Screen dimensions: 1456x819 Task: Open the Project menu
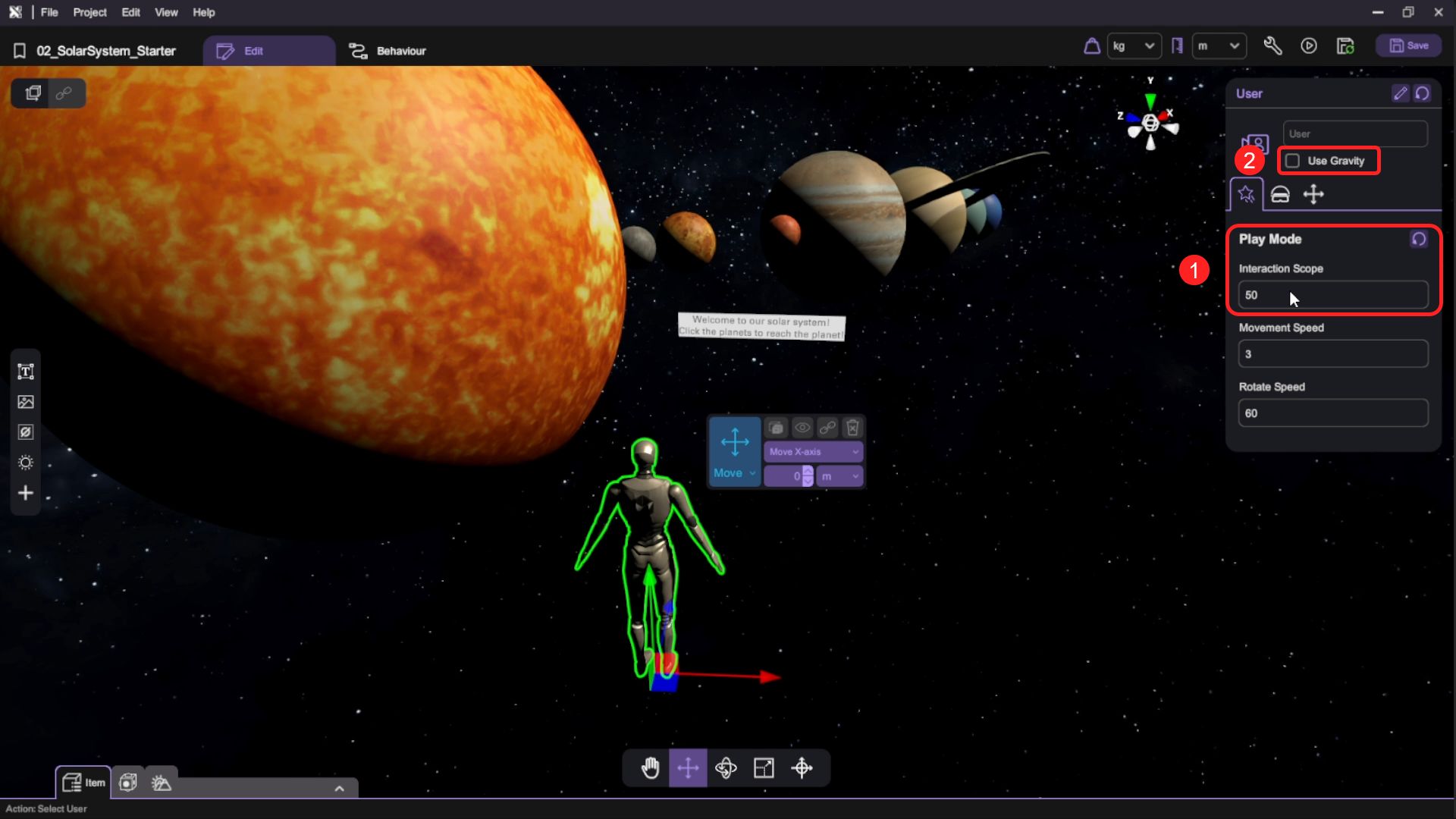tap(89, 12)
